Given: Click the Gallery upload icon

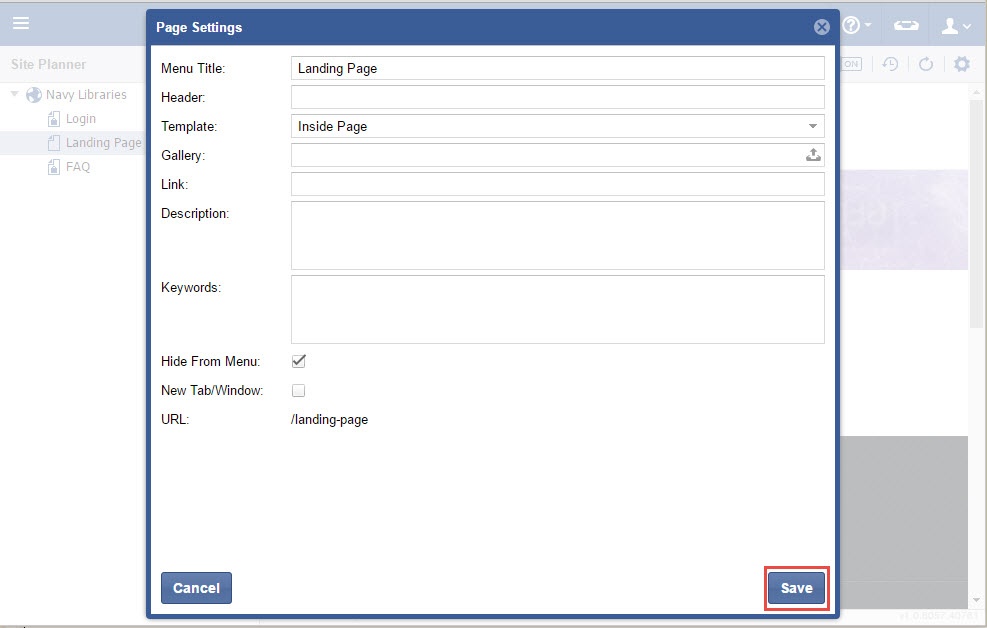Looking at the screenshot, I should click(x=813, y=155).
